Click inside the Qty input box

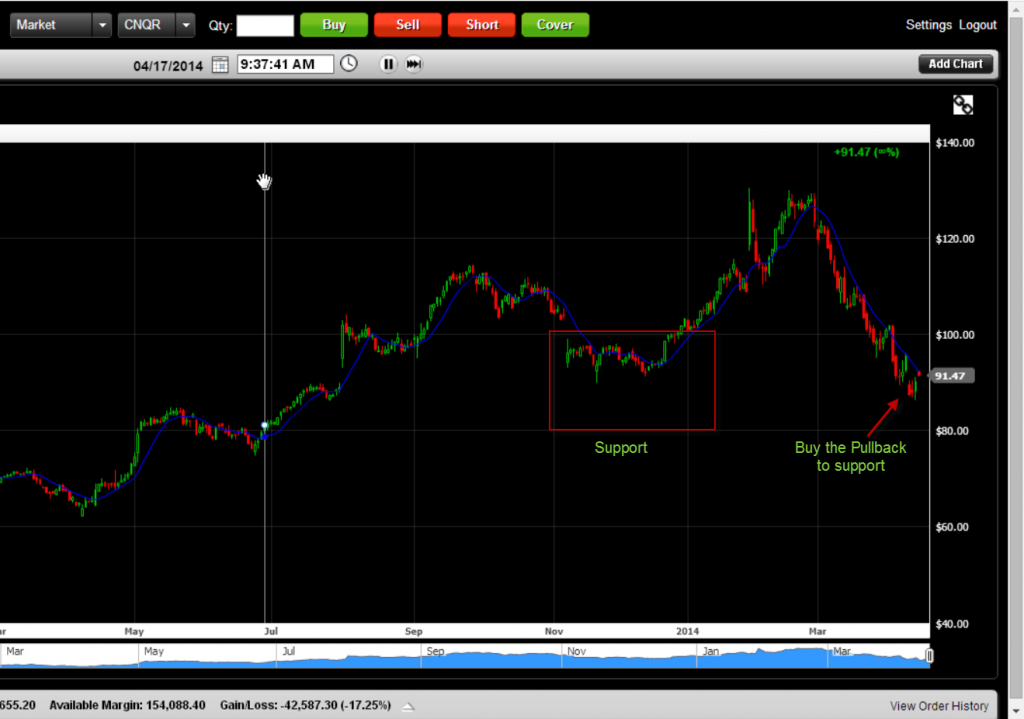tap(266, 25)
